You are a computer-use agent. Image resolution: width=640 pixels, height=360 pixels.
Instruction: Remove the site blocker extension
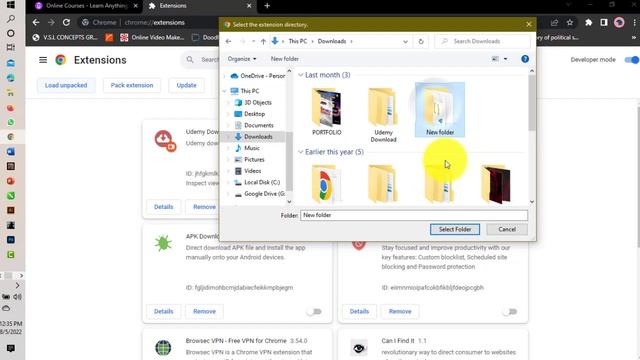tap(400, 311)
